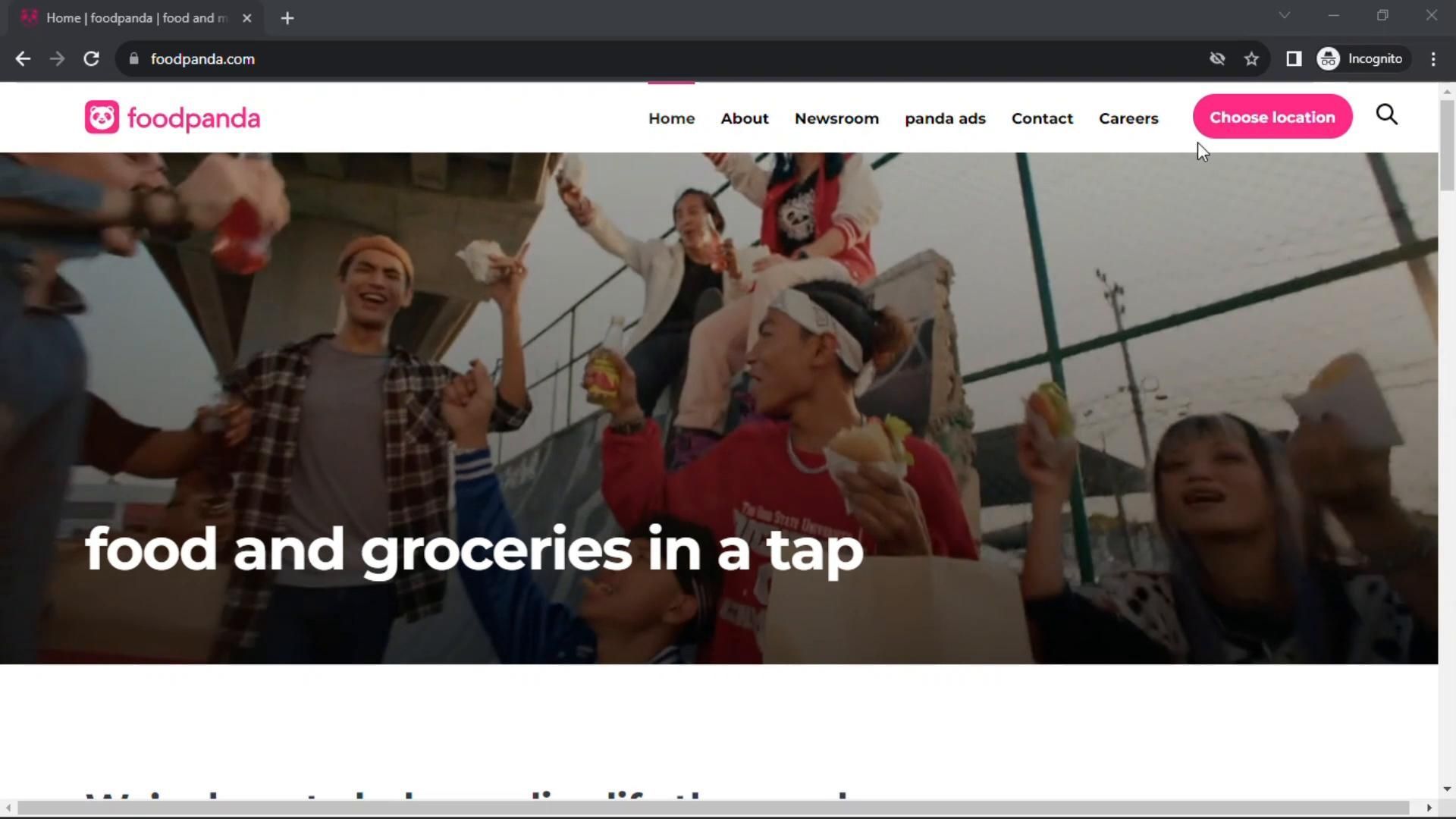This screenshot has width=1456, height=819.
Task: Click the third-party cookies blocked eye icon
Action: click(1217, 59)
